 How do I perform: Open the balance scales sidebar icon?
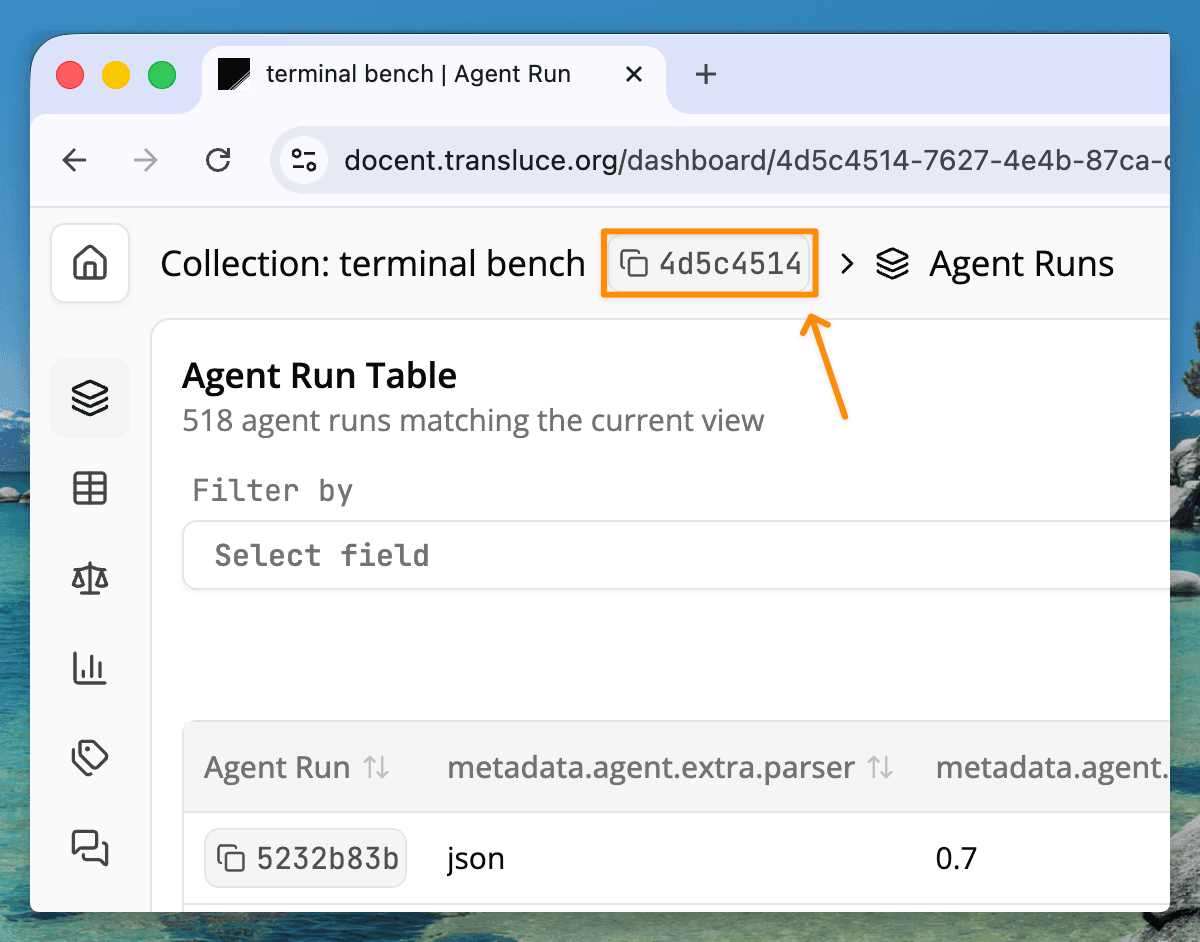pos(90,578)
